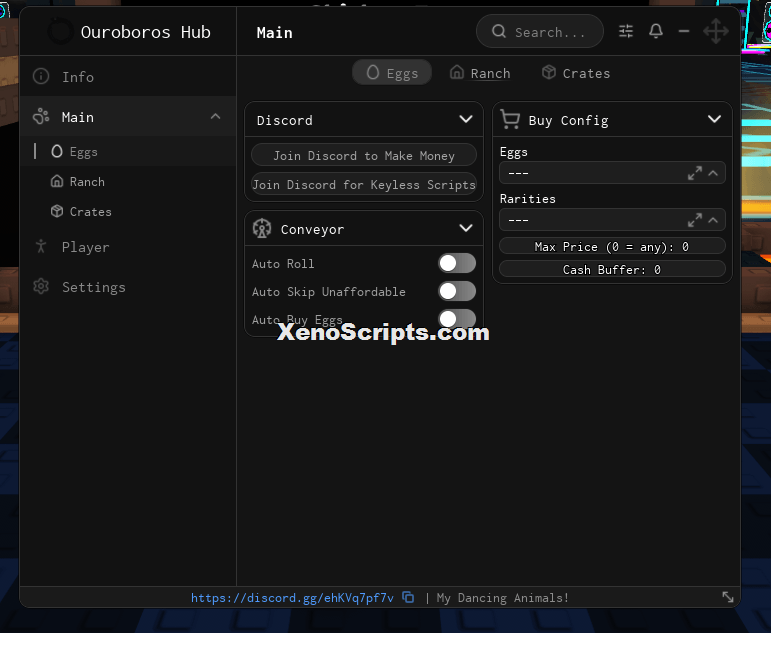Open notifications bell icon
Screen dimensions: 771x663
coord(655,31)
